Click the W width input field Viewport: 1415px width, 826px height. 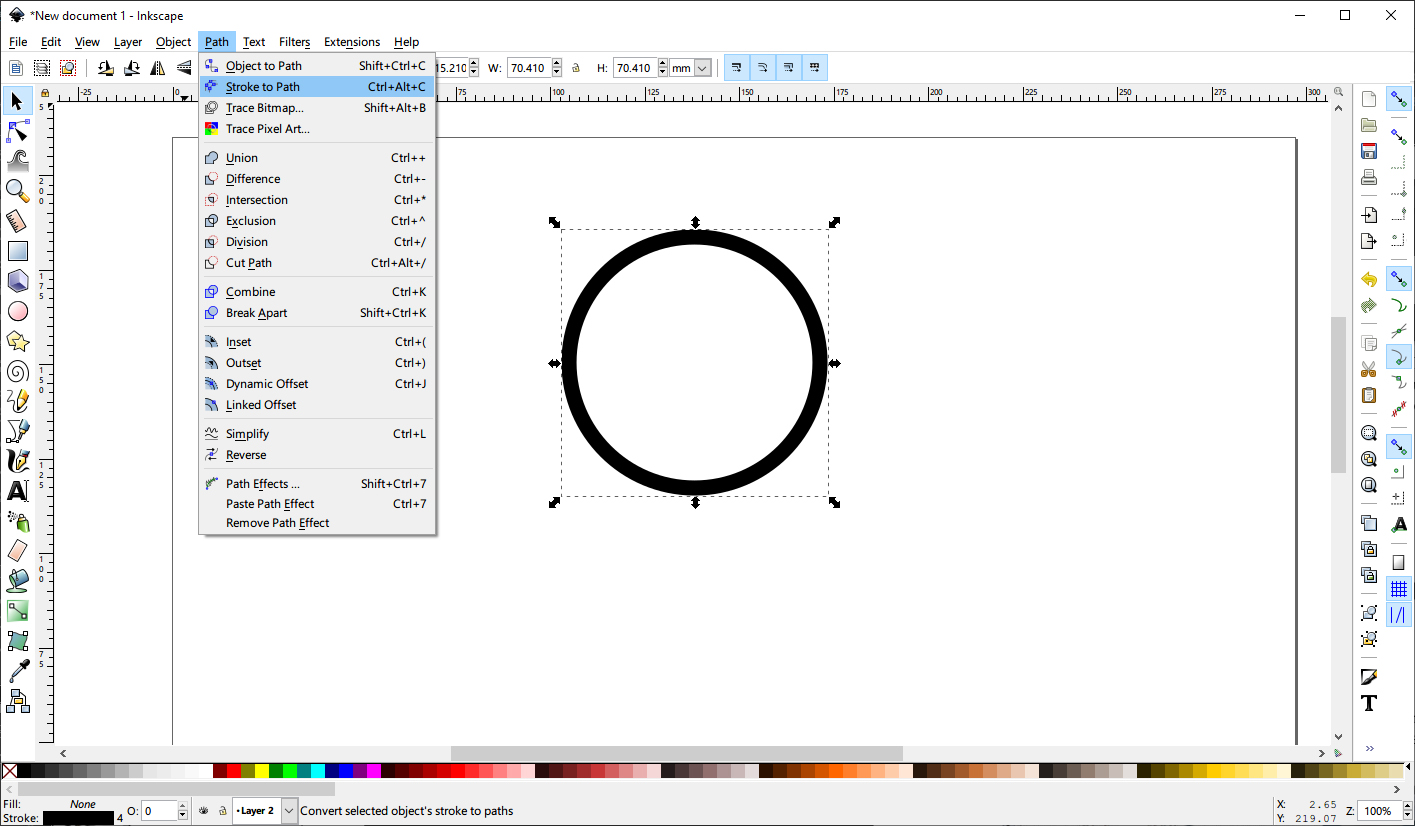527,68
